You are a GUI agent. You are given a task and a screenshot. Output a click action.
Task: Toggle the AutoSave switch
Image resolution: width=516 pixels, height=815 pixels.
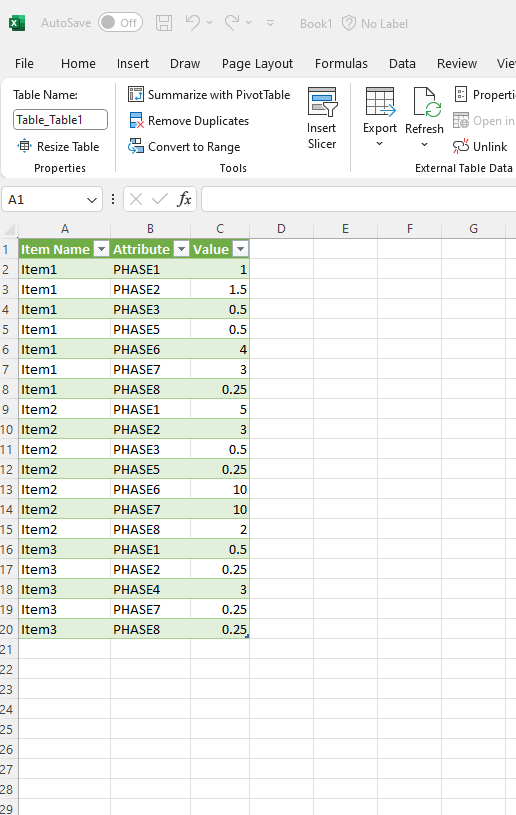click(x=121, y=23)
